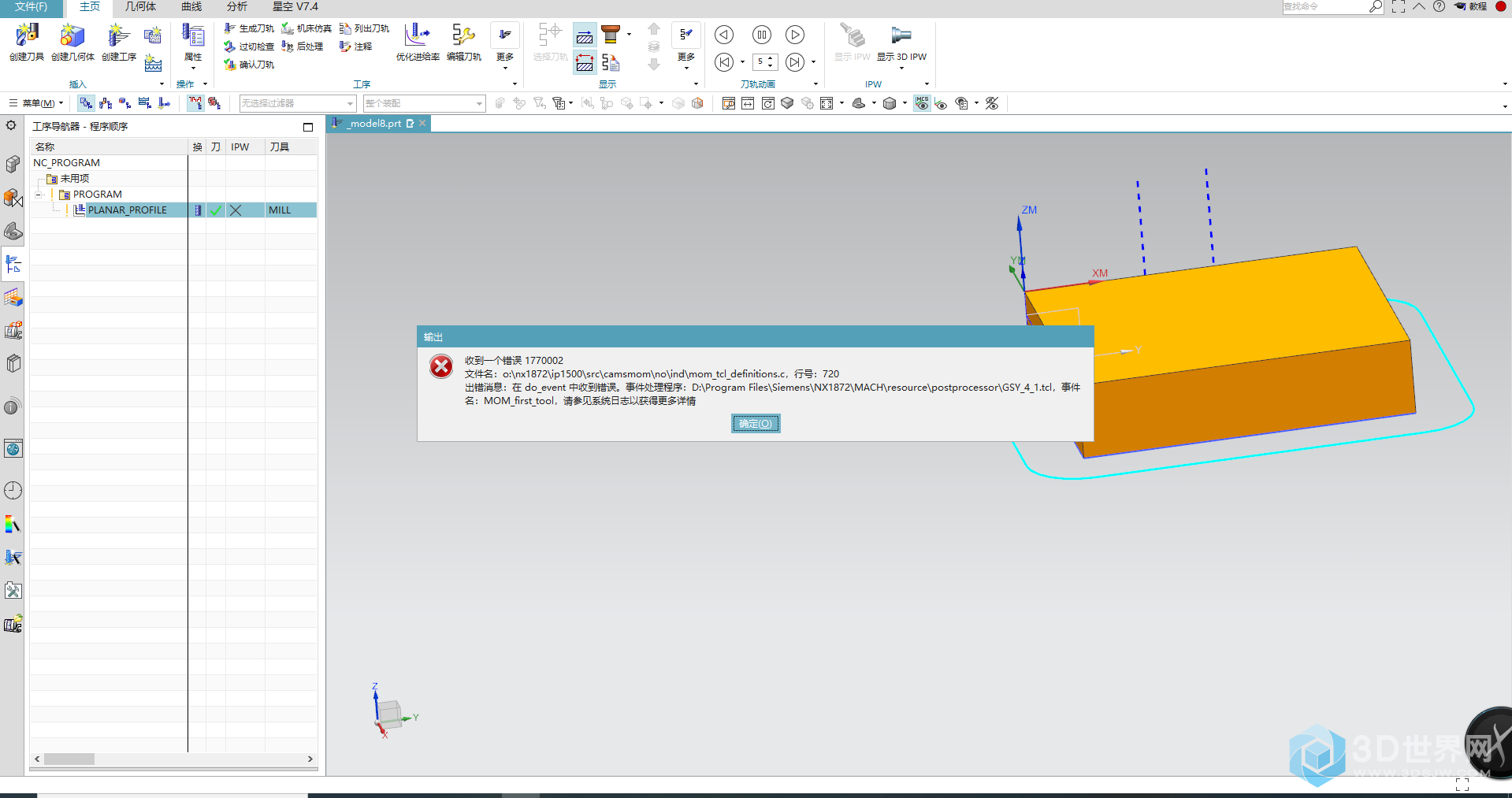Switch to the 分析 ribbon tab
1512x798 pixels.
(236, 6)
